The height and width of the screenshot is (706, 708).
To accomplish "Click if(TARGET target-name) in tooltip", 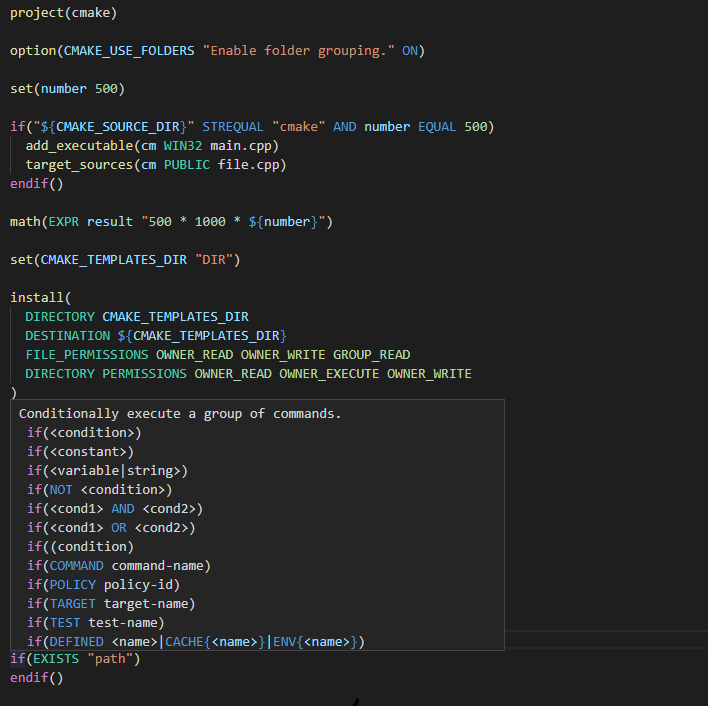I will 111,603.
